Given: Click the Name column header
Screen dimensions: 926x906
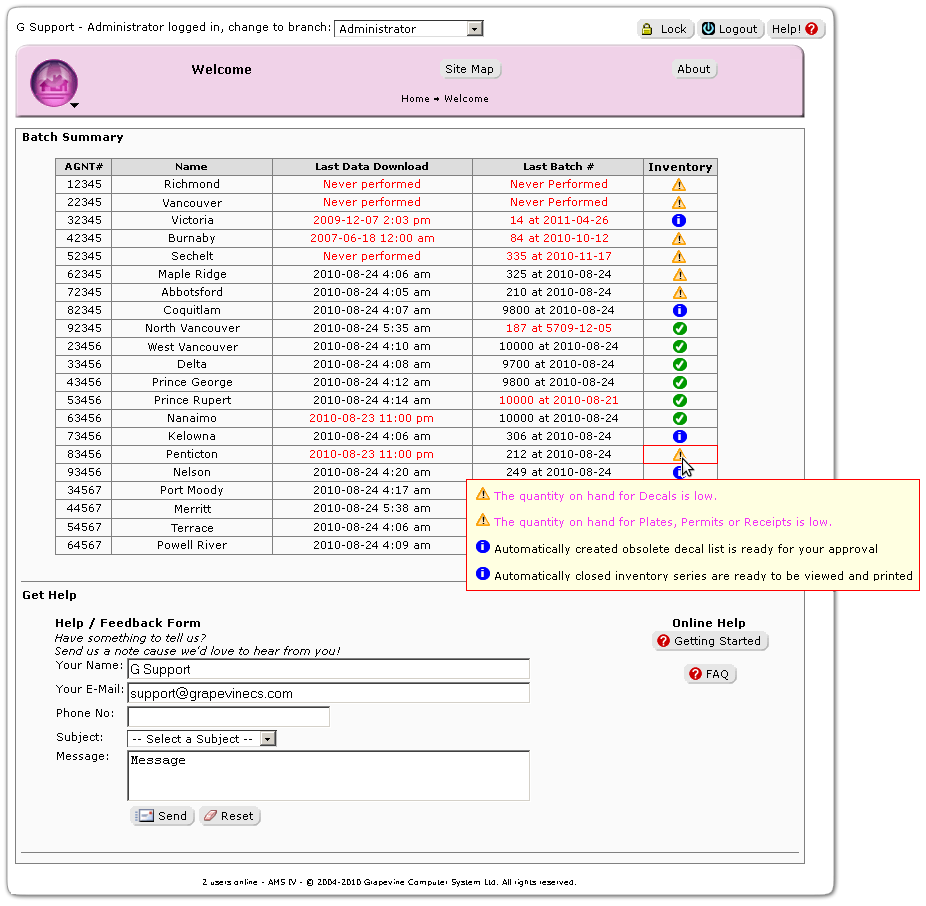Looking at the screenshot, I should 191,167.
